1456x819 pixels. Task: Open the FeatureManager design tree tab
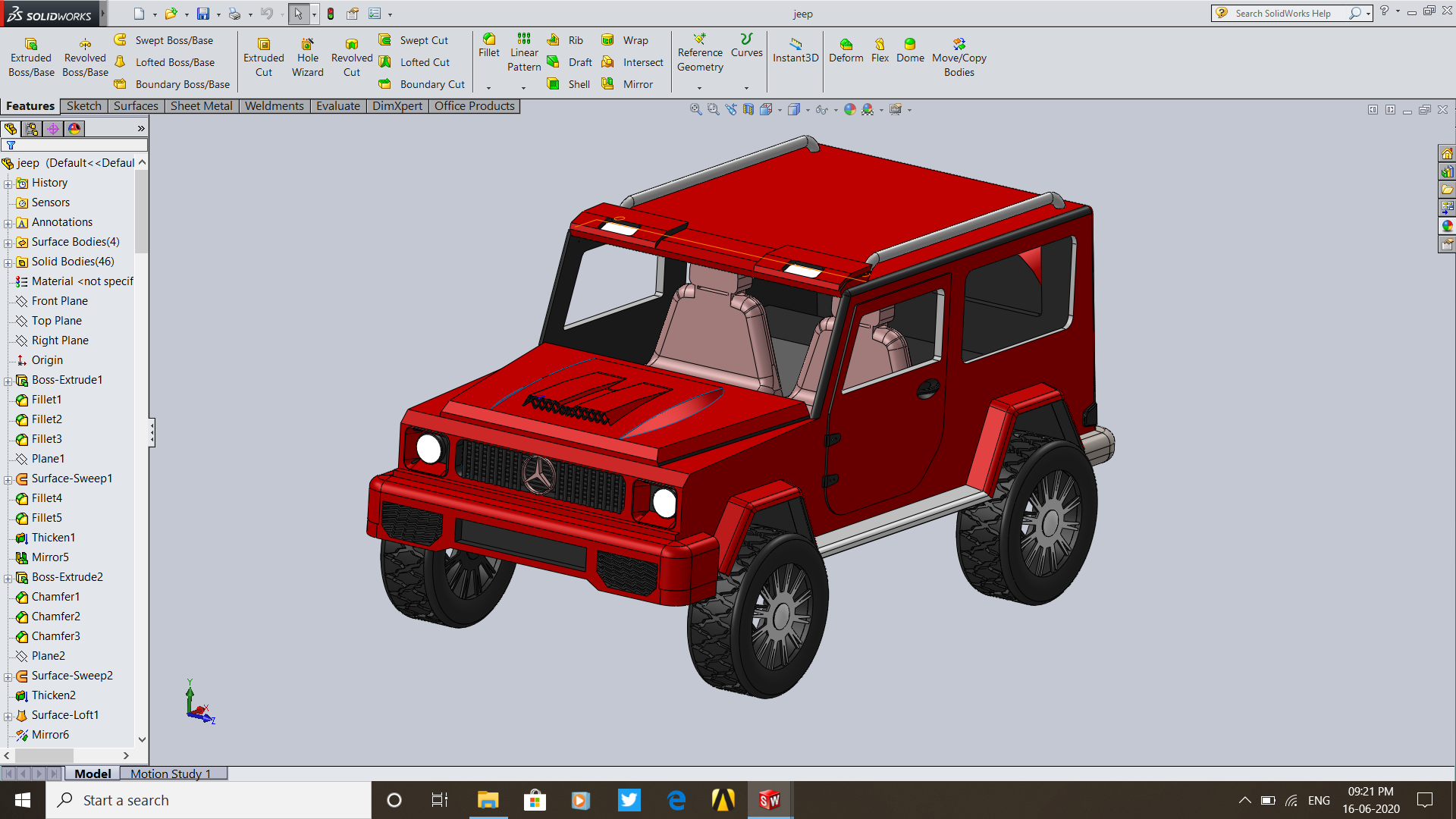pos(11,129)
